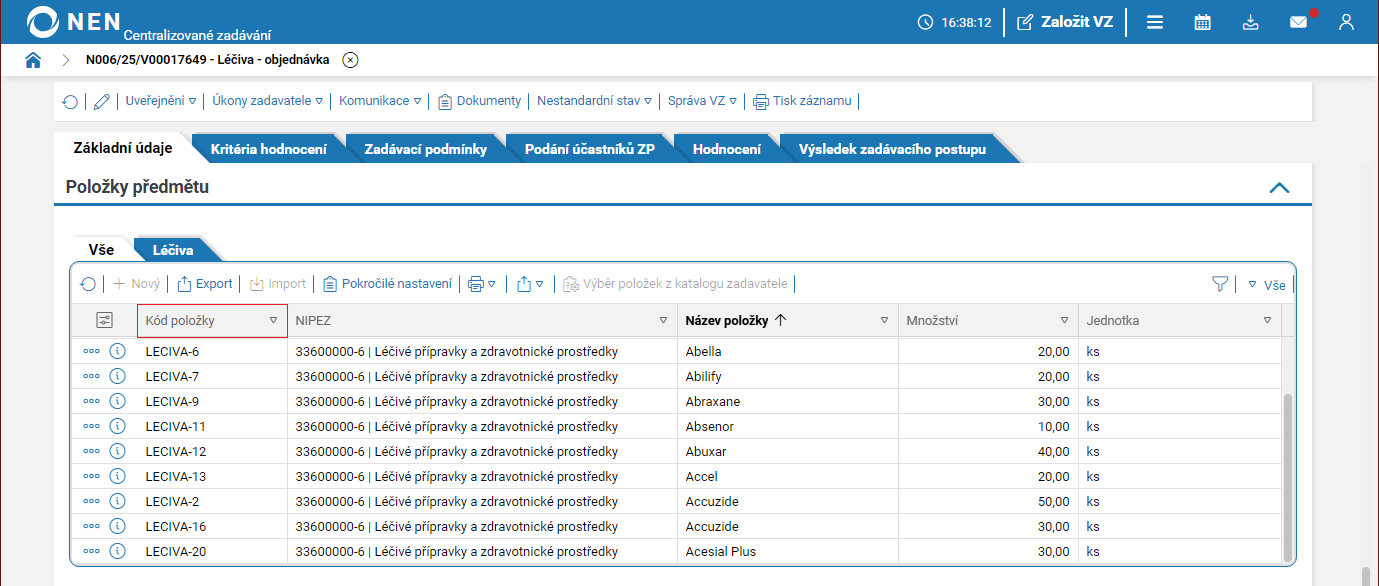The width and height of the screenshot is (1379, 586).
Task: Open the Kód položky column filter dropdown
Action: tap(273, 321)
